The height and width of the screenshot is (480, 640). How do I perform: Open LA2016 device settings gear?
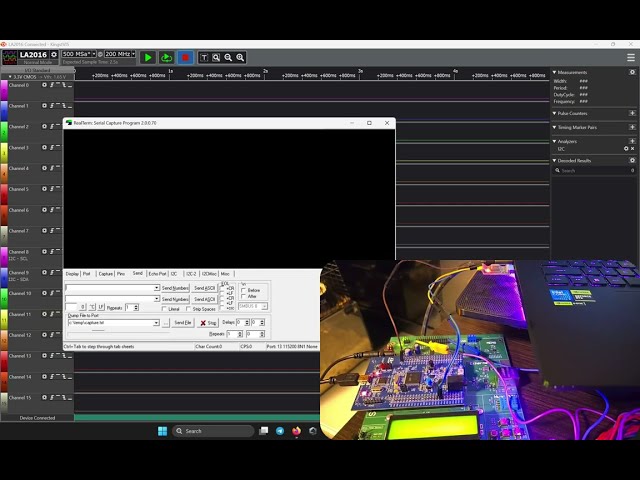coord(53,54)
